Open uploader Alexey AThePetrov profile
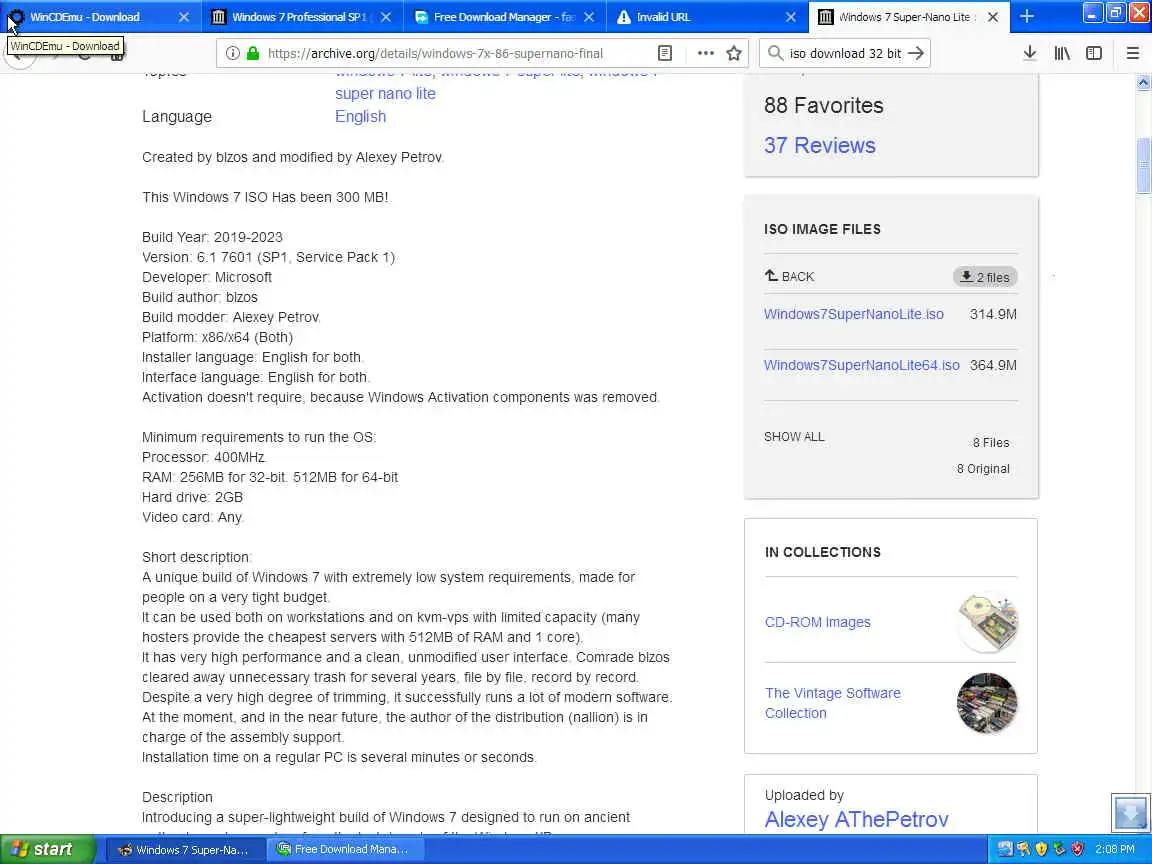Image resolution: width=1152 pixels, height=864 pixels. point(857,819)
